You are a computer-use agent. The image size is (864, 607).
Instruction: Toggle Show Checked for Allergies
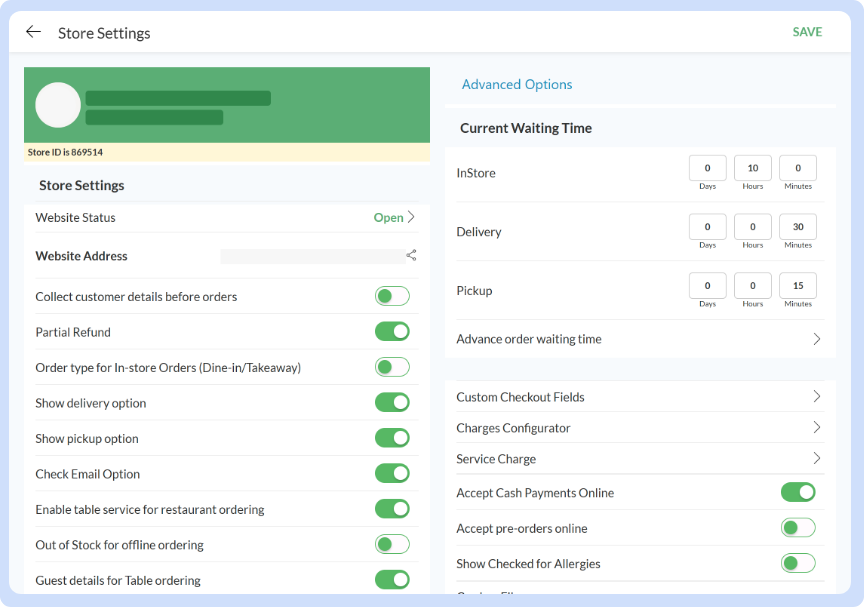[798, 563]
